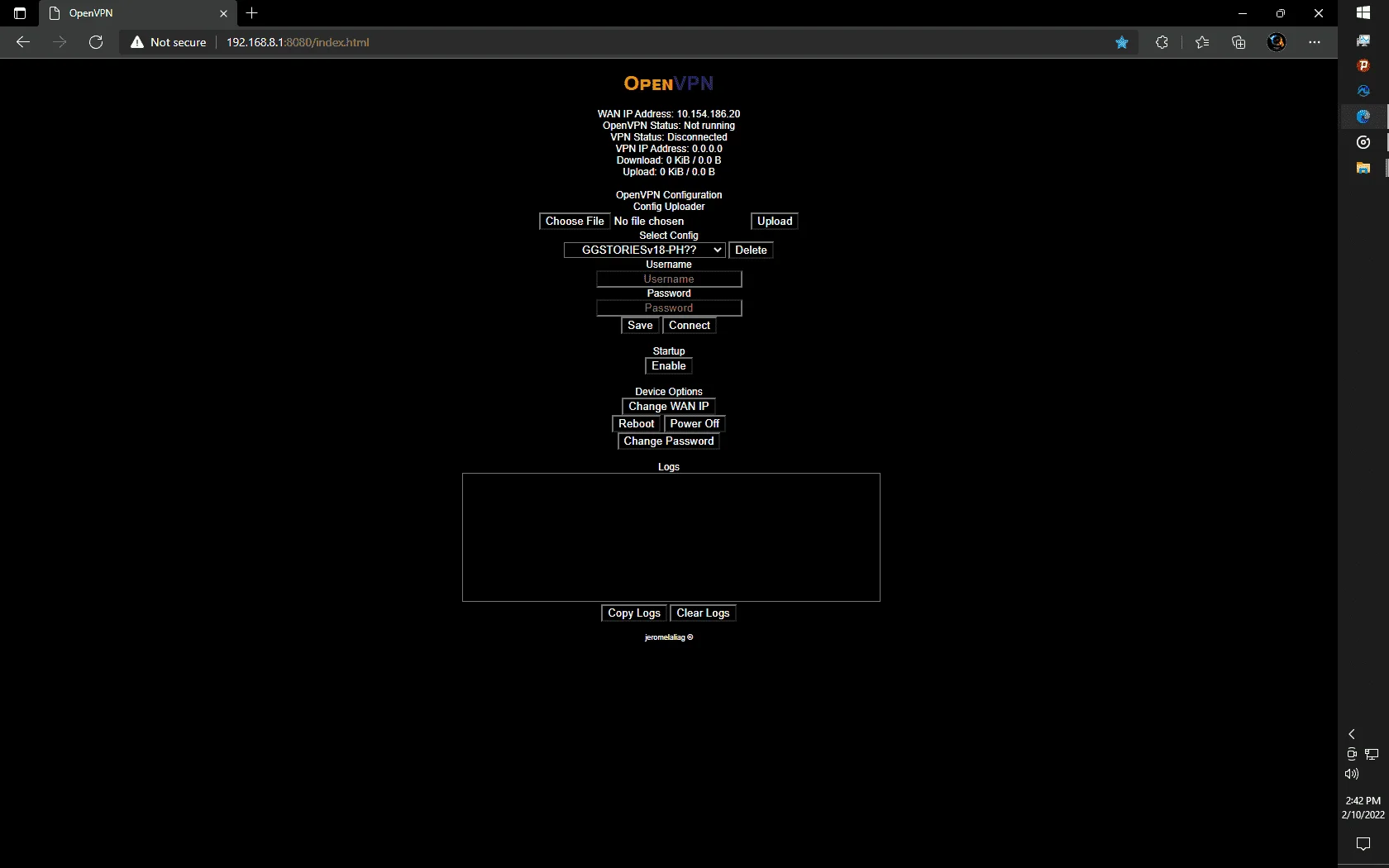Viewport: 1389px width, 868px height.
Task: Click the Choose File button
Action: coord(575,222)
